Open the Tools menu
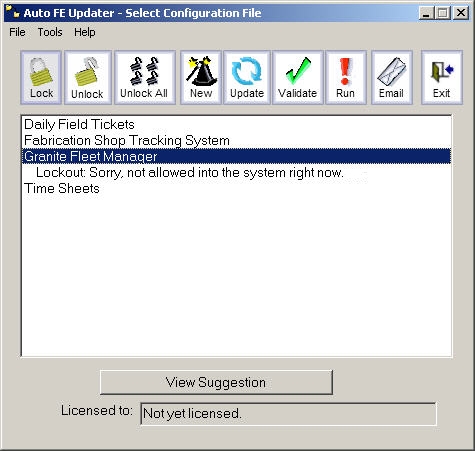Screen dimensions: 475x451 pyautogui.click(x=50, y=32)
